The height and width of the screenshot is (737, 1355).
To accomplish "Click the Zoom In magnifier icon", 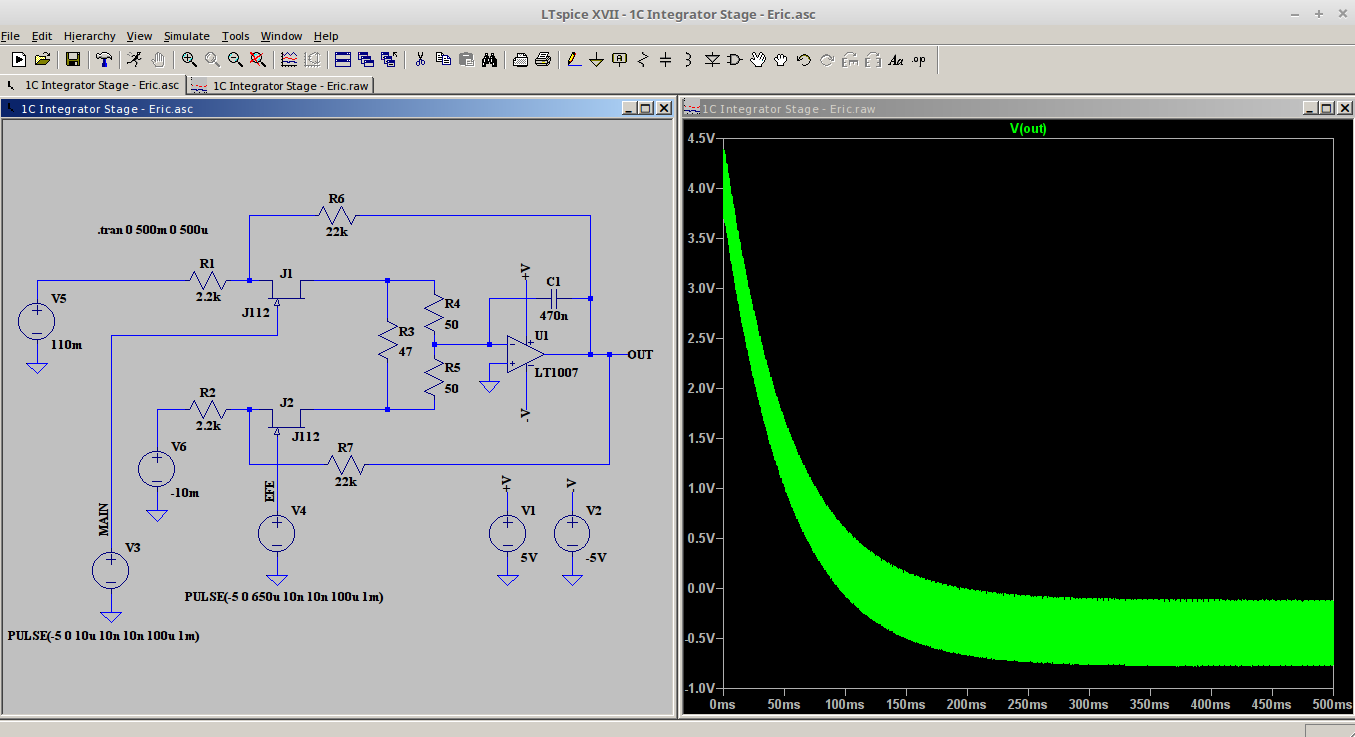I will coord(189,60).
